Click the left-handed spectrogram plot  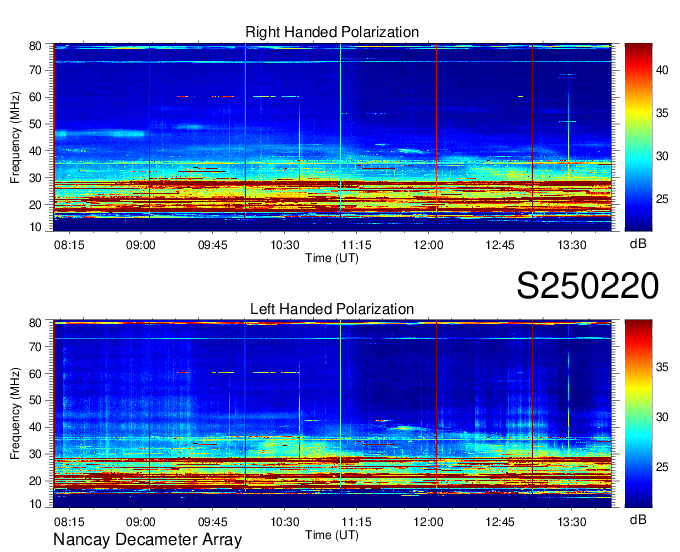(332, 414)
